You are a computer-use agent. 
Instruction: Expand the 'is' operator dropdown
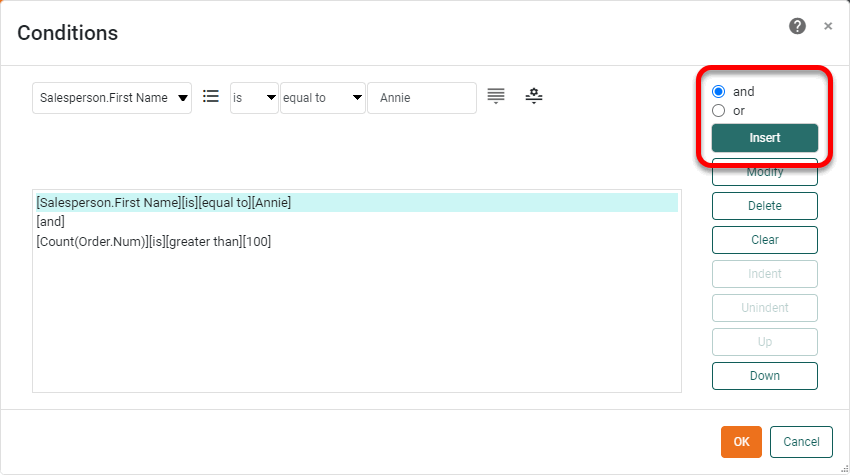click(x=254, y=98)
